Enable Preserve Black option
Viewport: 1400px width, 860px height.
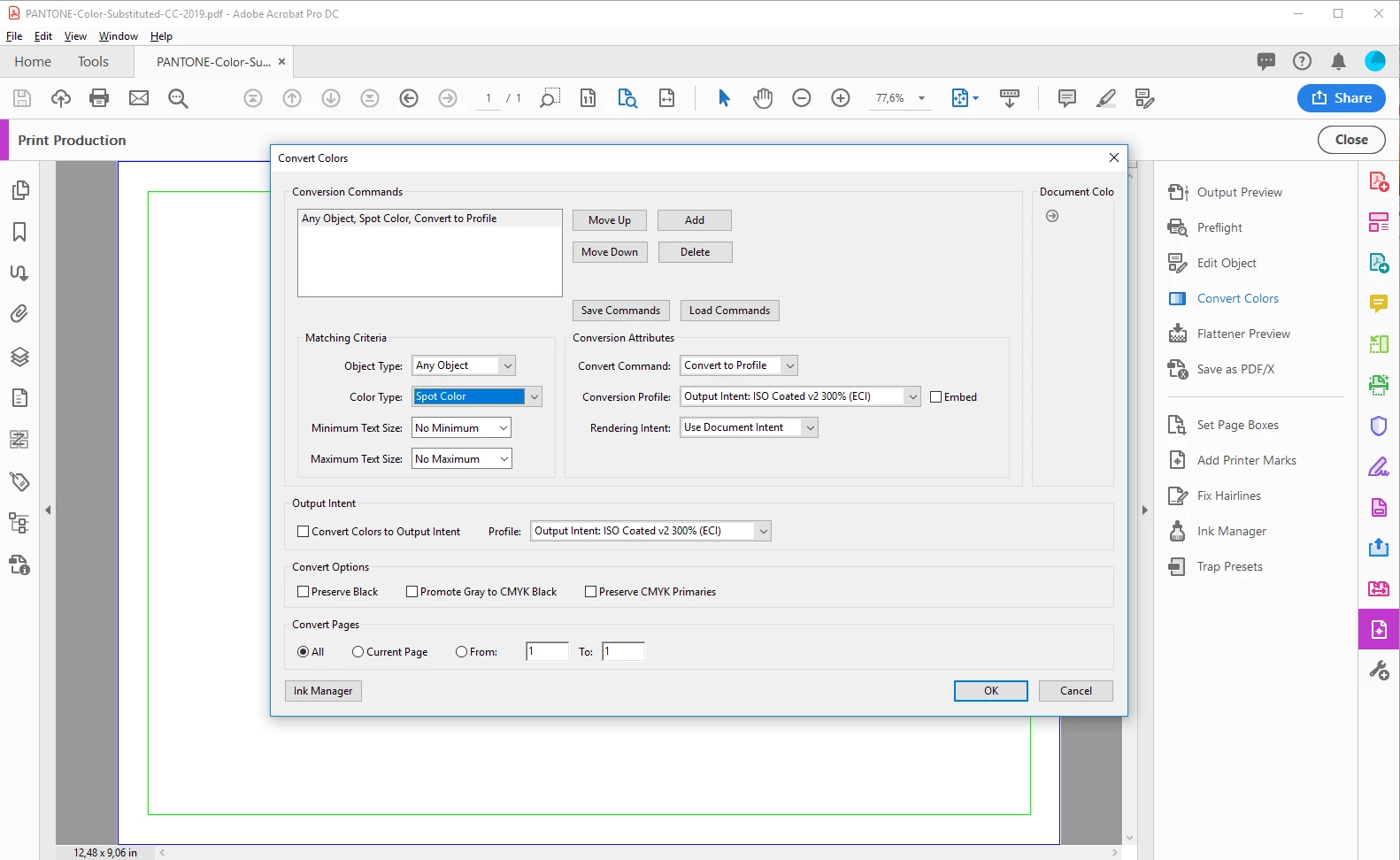[x=303, y=592]
